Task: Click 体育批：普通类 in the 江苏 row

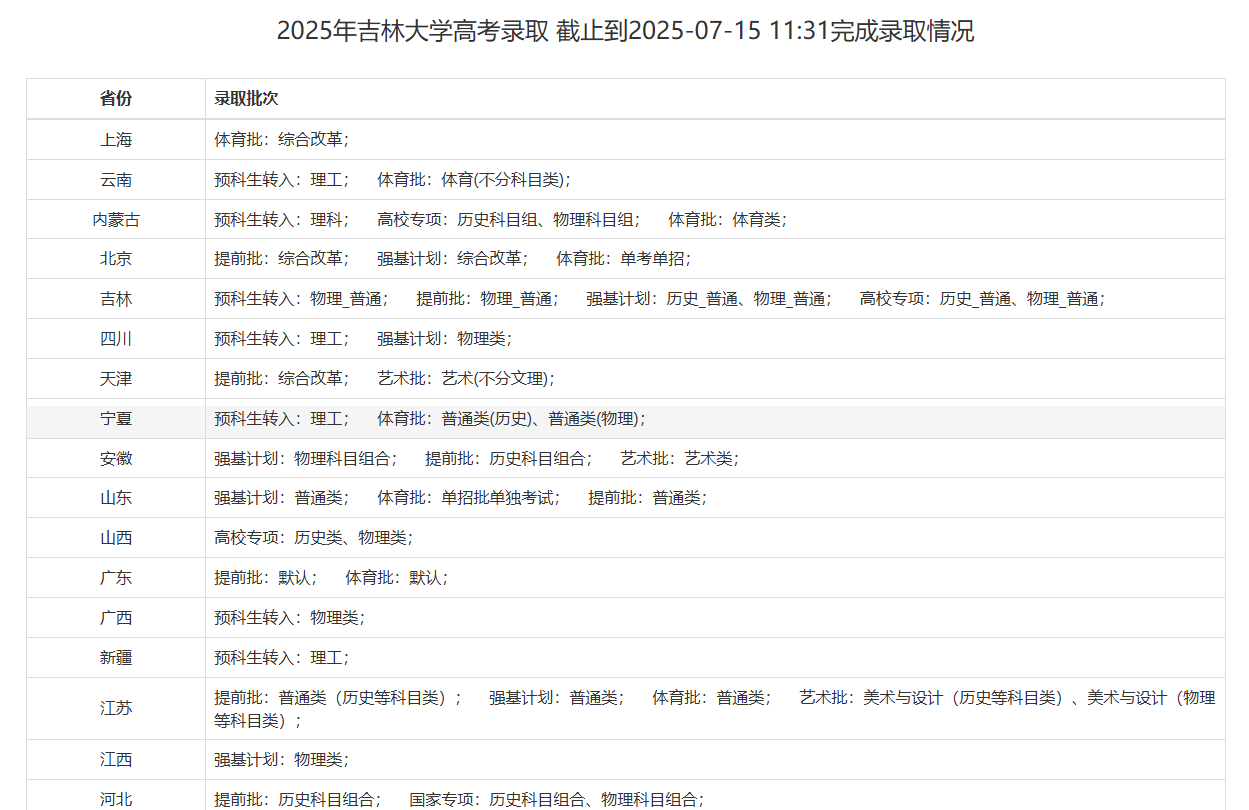Action: click(711, 698)
